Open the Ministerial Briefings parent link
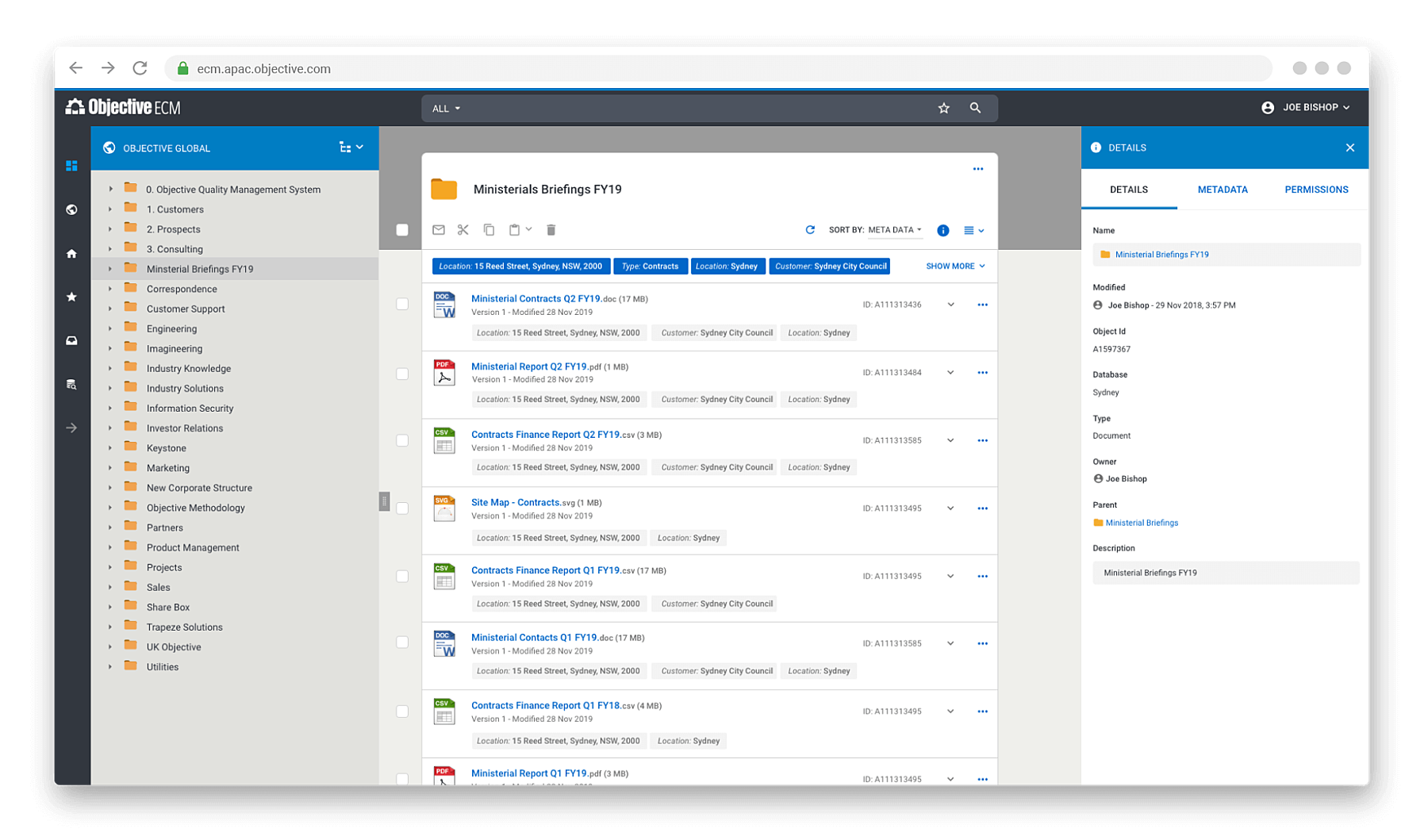This screenshot has width=1428, height=840. [x=1142, y=523]
